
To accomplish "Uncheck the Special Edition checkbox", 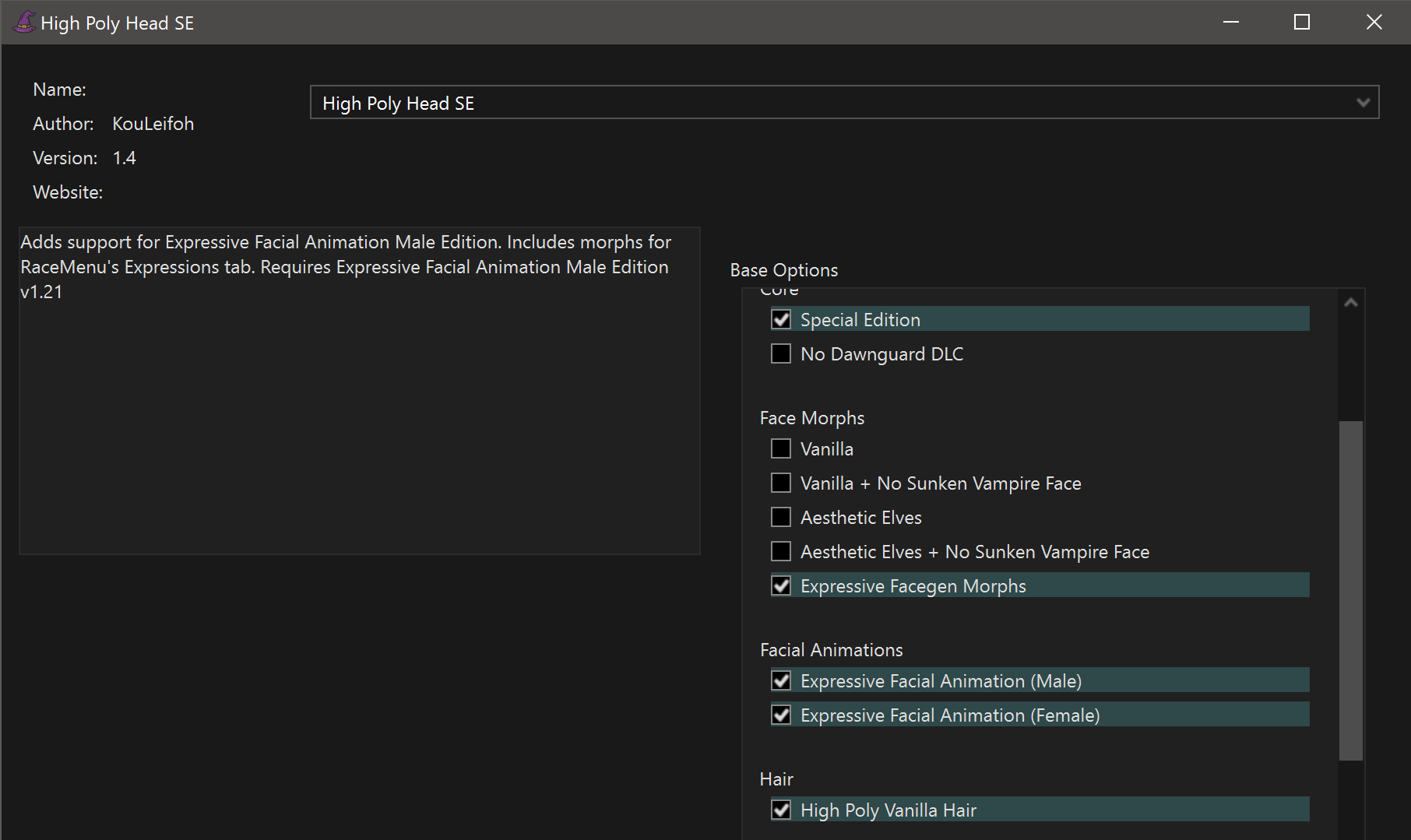I will 781,320.
